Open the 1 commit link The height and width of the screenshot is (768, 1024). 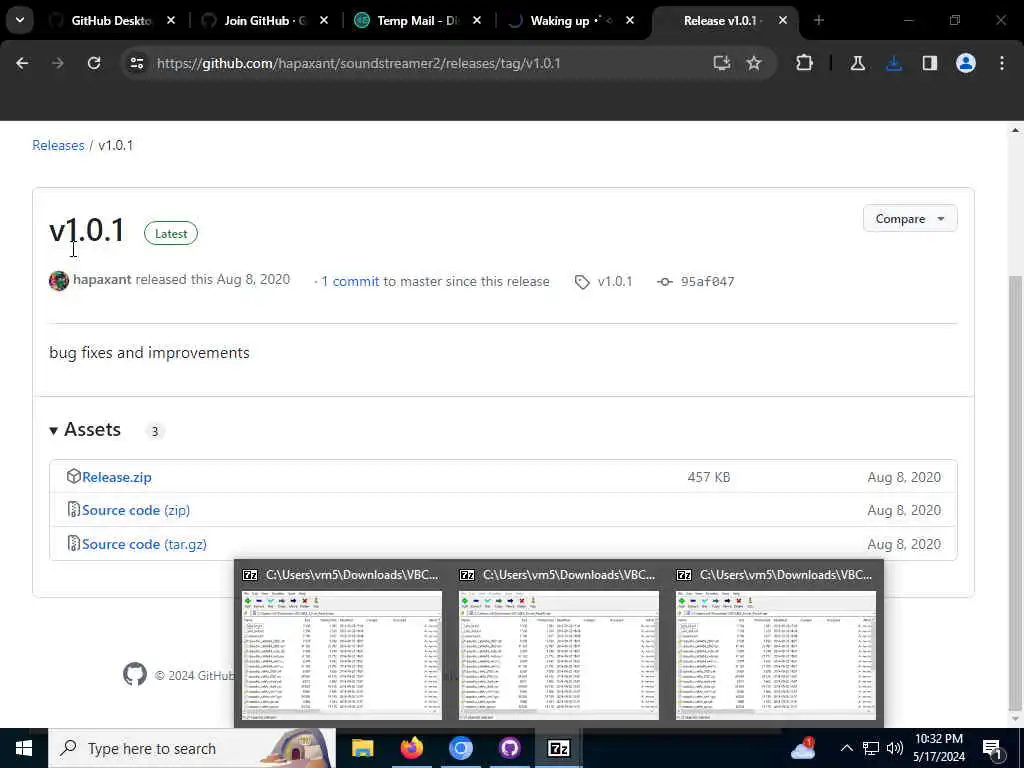pos(350,281)
